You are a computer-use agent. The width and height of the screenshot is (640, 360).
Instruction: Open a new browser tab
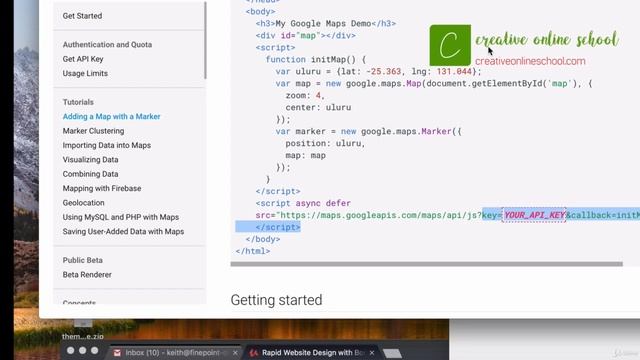(393, 353)
